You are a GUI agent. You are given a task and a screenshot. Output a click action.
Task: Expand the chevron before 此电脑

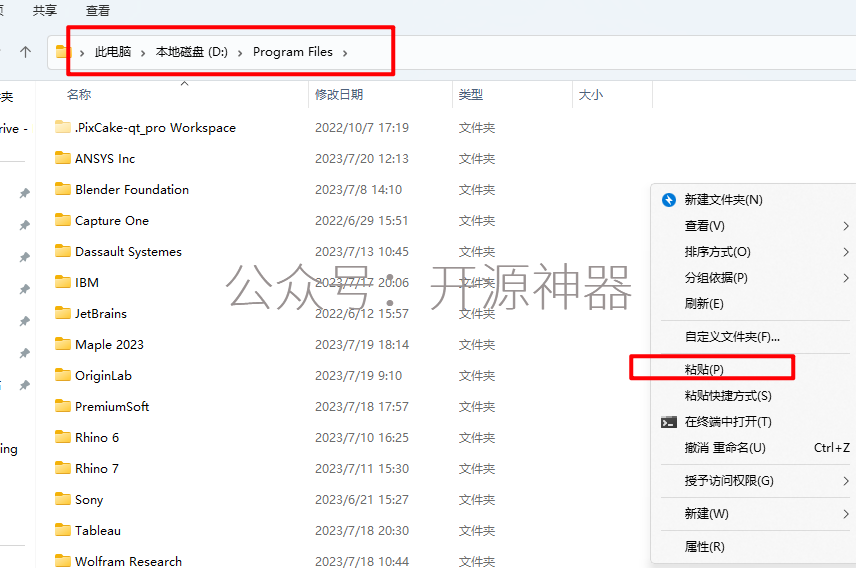82,53
